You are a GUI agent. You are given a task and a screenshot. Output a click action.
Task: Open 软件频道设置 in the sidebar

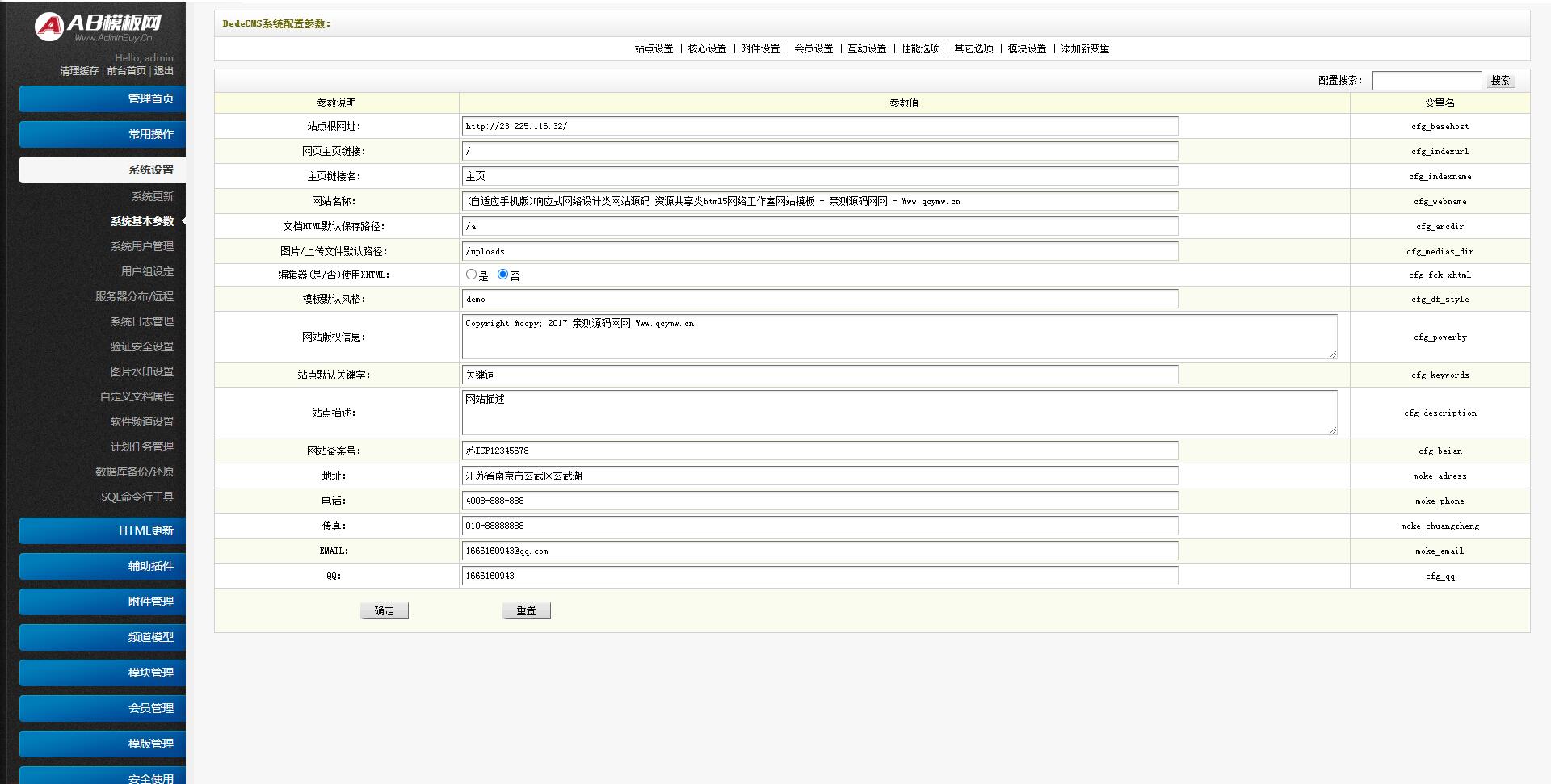point(142,421)
